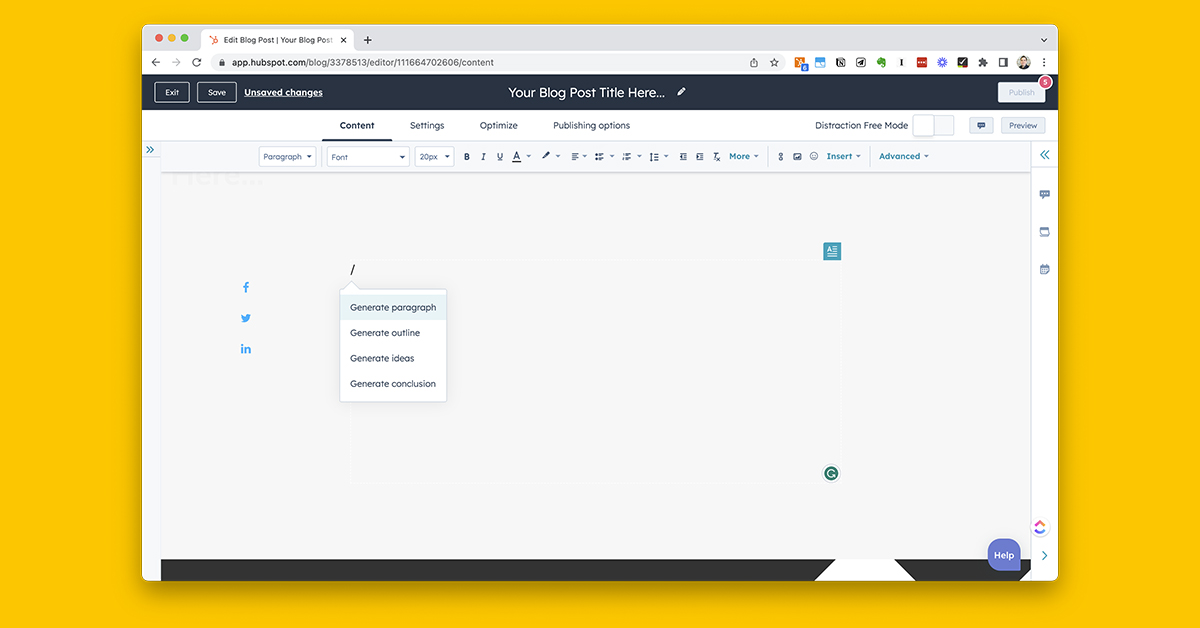Viewport: 1200px width, 628px height.
Task: Select Generate outline from the menu
Action: 393,333
